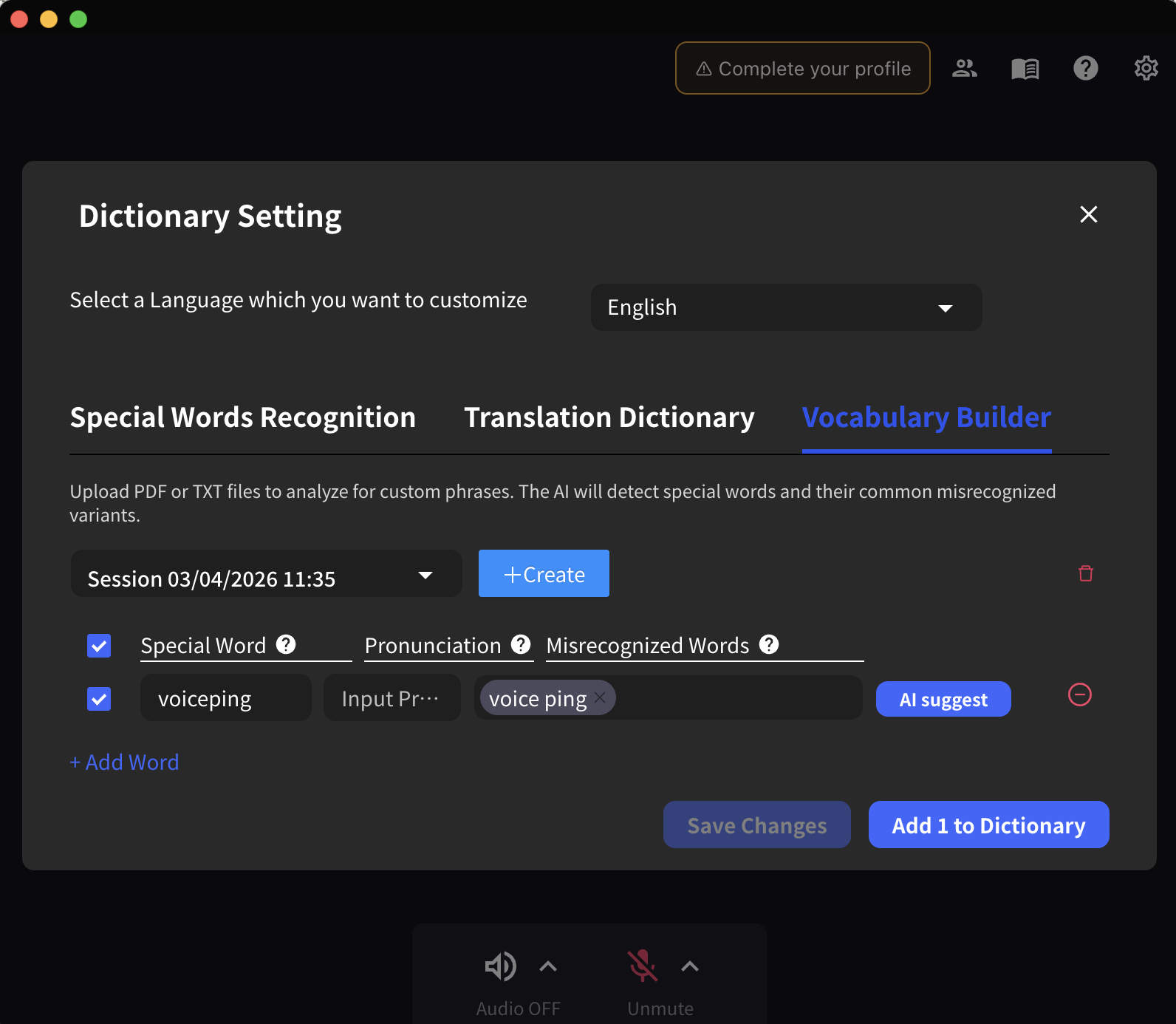Click the Misrecognized Words column header
Viewport: 1176px width, 1024px height.
(x=648, y=645)
